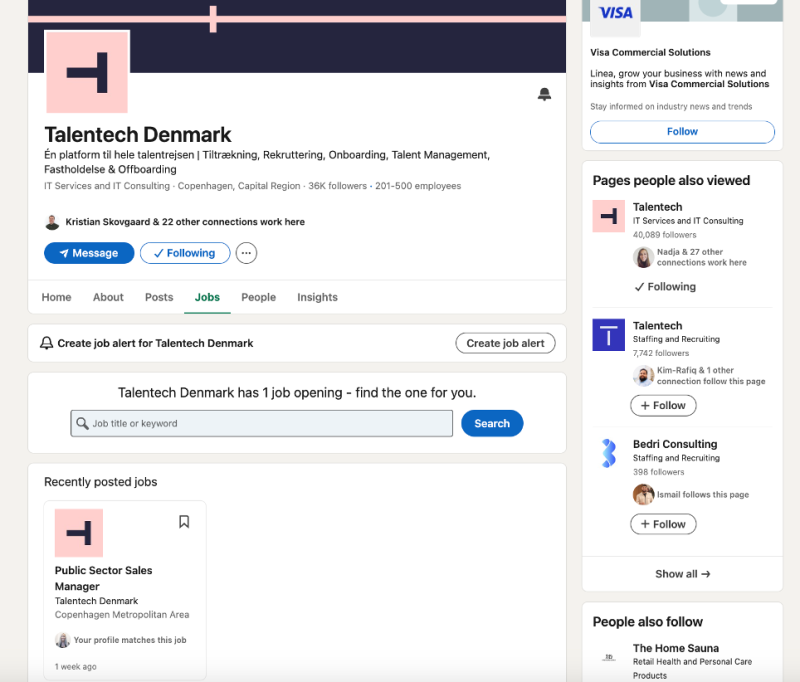Screen dimensions: 800x682
Task: Click Kim-Rafiq's connection avatar
Action: [643, 376]
